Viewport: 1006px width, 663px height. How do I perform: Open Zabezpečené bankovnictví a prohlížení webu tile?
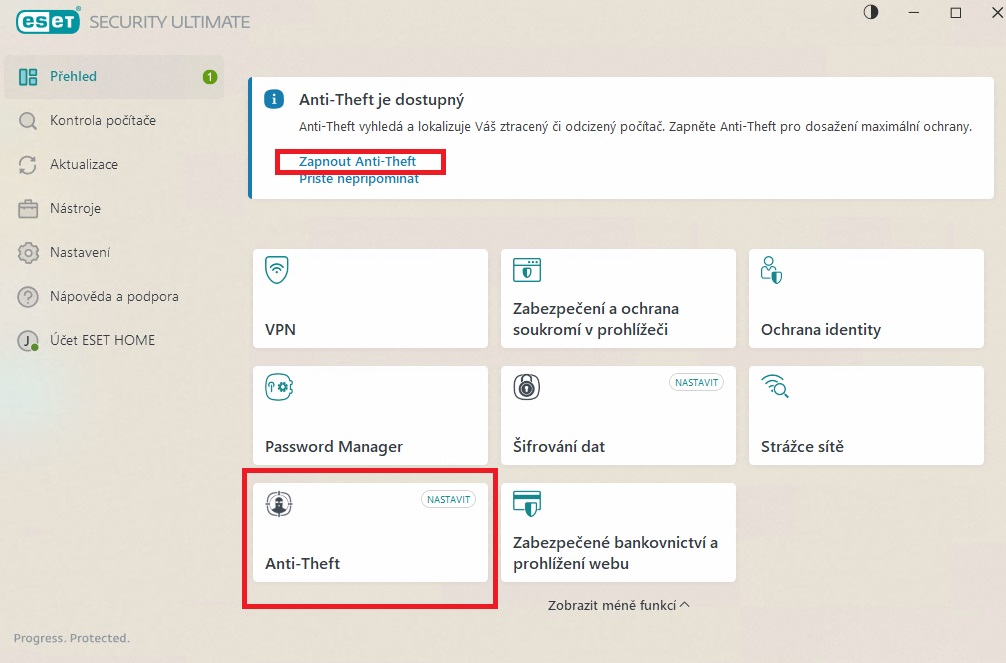pyautogui.click(x=618, y=533)
